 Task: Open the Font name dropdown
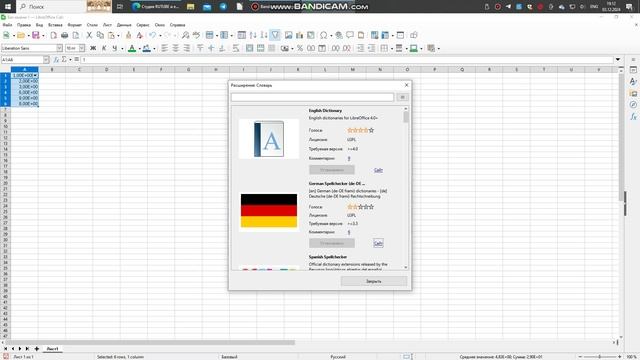tap(60, 48)
